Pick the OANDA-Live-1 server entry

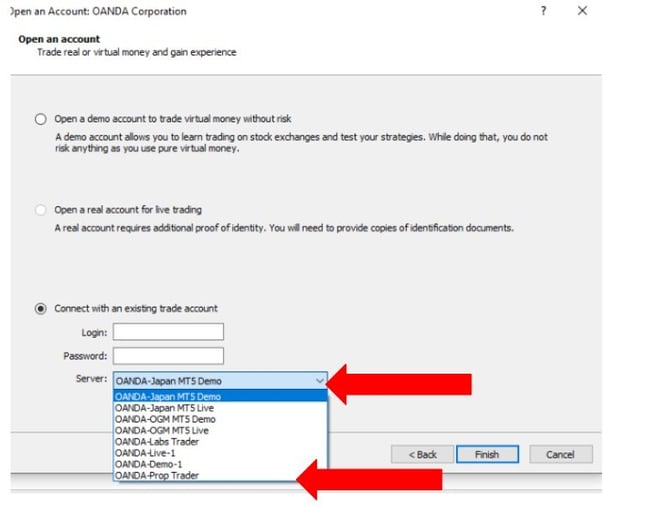click(x=220, y=453)
